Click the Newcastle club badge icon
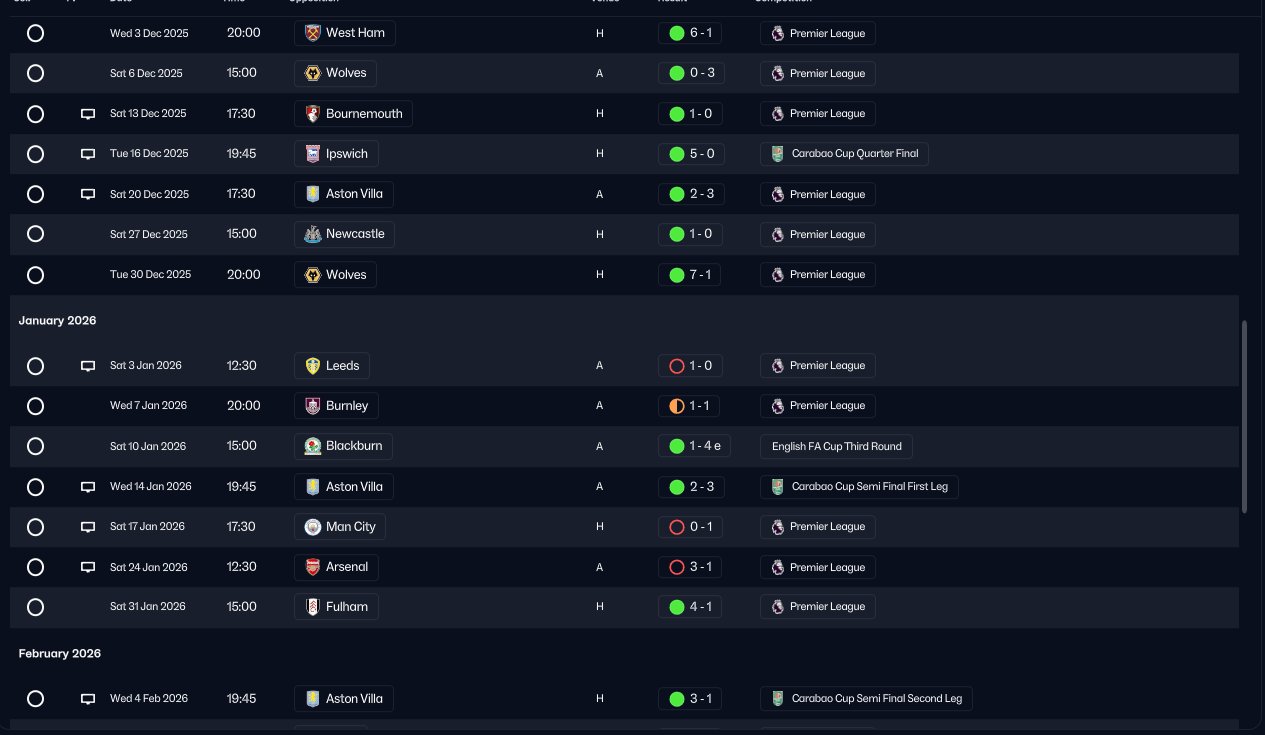The height and width of the screenshot is (735, 1265). pyautogui.click(x=313, y=234)
